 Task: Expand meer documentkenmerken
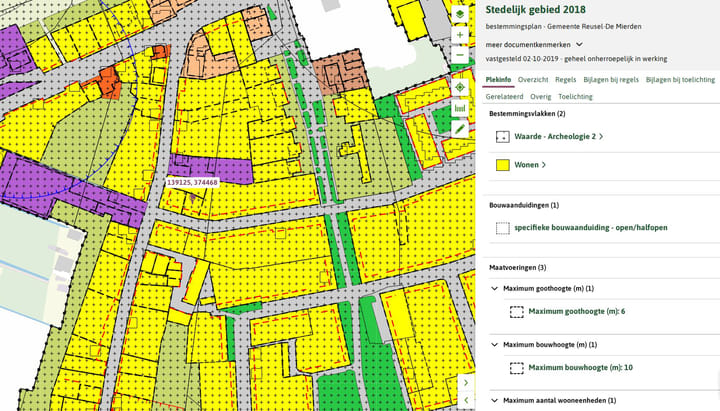coord(534,45)
